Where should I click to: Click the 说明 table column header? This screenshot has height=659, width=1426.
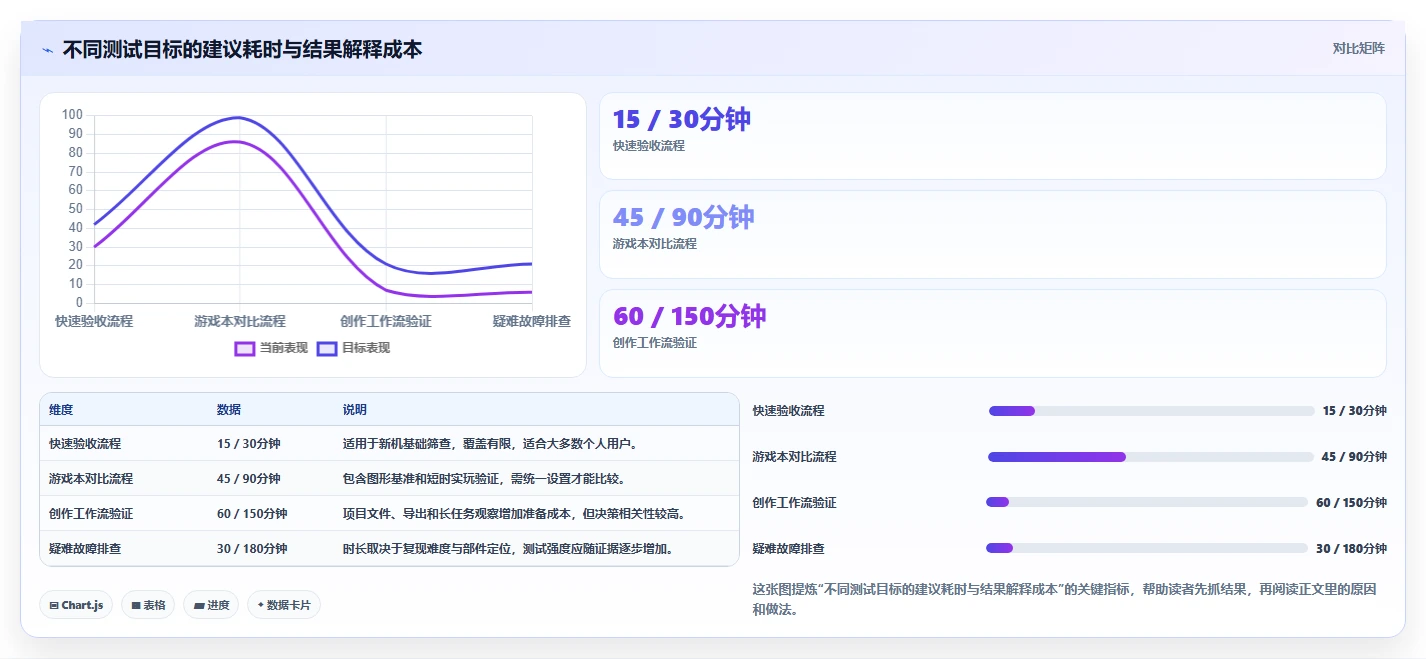tap(355, 410)
